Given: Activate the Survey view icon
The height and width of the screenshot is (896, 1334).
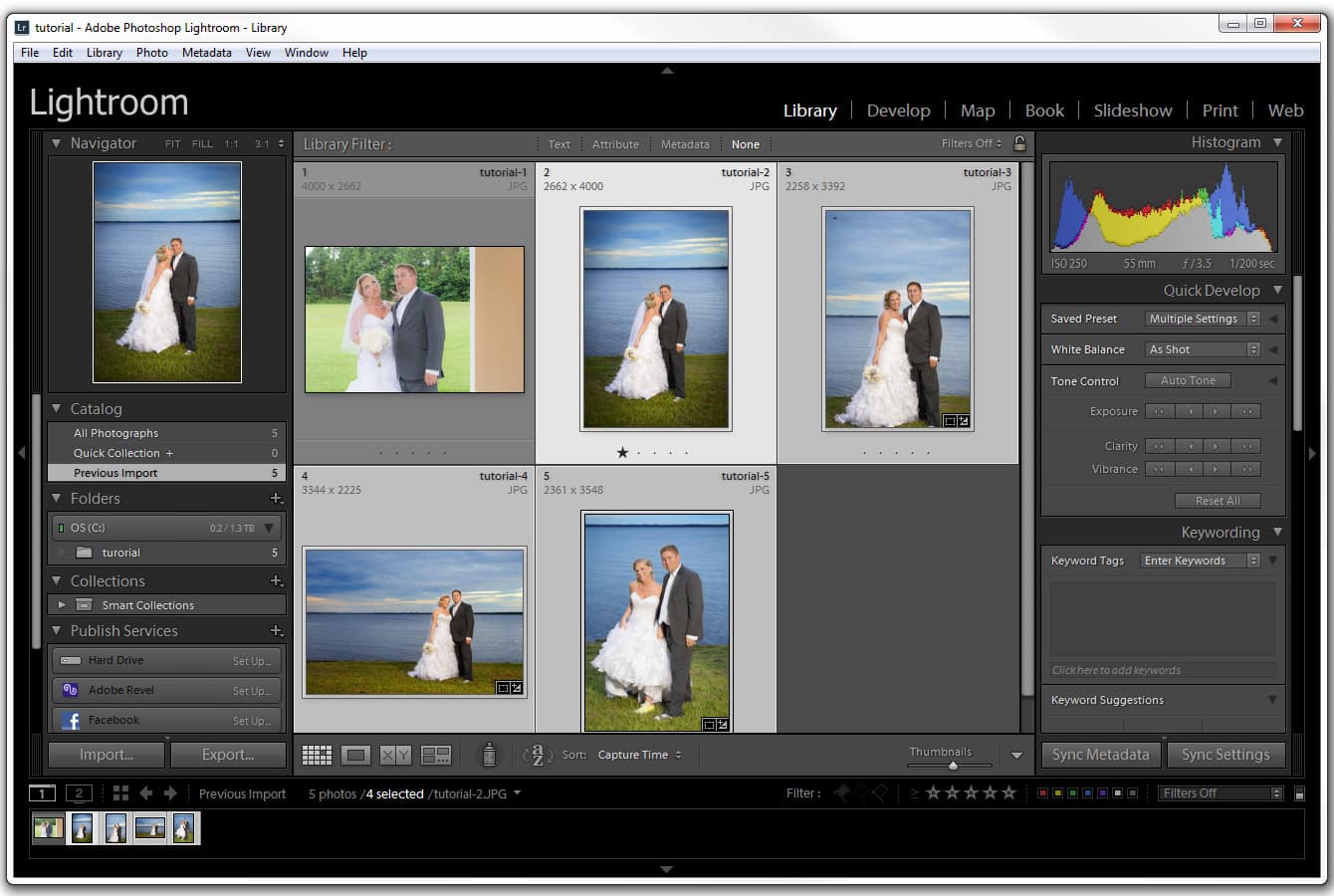Looking at the screenshot, I should pyautogui.click(x=436, y=754).
